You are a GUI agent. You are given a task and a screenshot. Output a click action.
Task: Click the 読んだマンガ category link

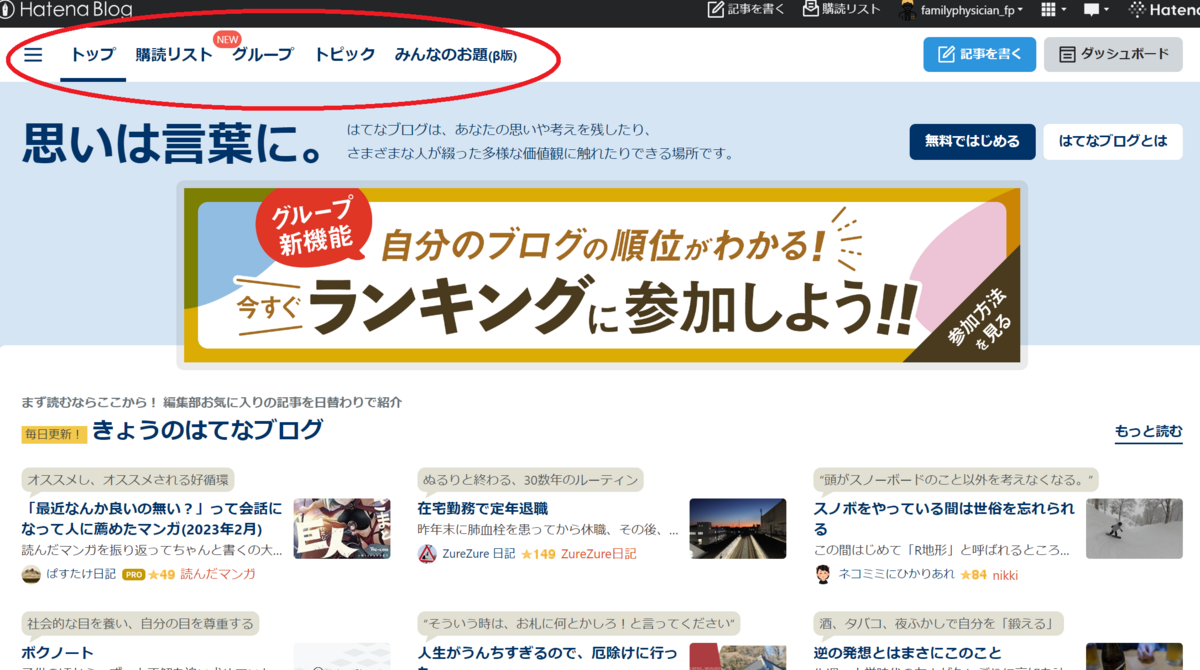218,574
